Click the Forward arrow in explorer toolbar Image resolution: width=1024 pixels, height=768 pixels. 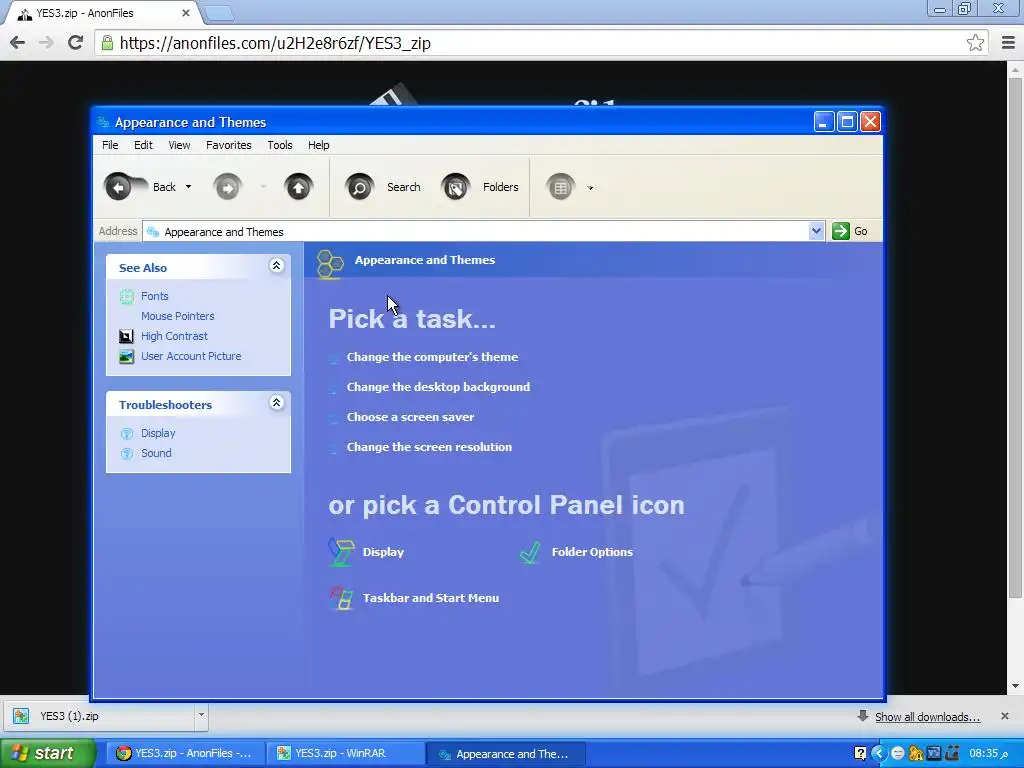(x=227, y=187)
